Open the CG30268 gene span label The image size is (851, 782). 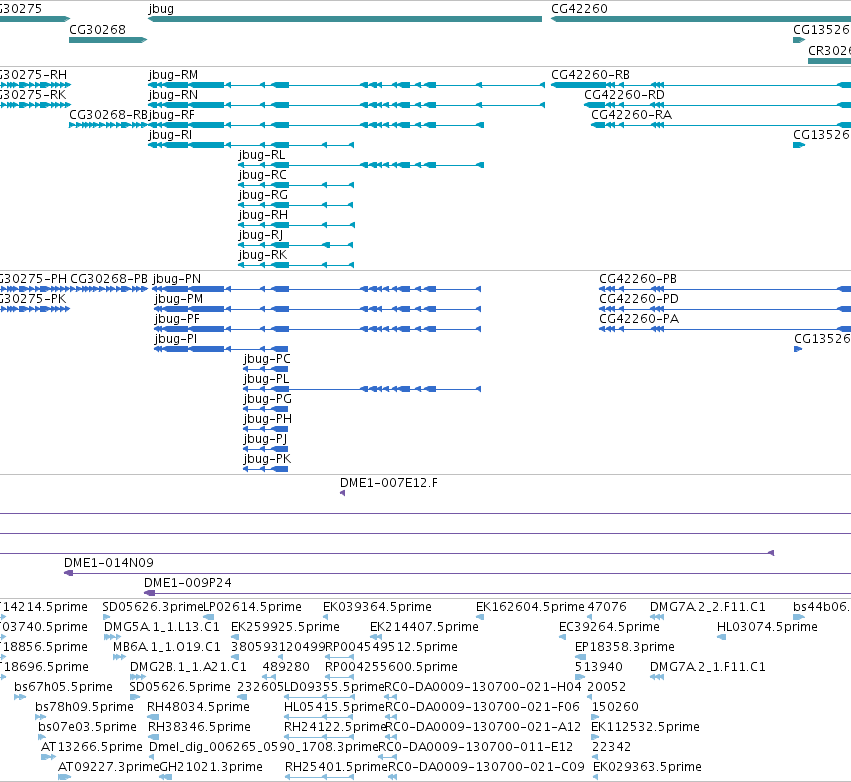point(97,30)
